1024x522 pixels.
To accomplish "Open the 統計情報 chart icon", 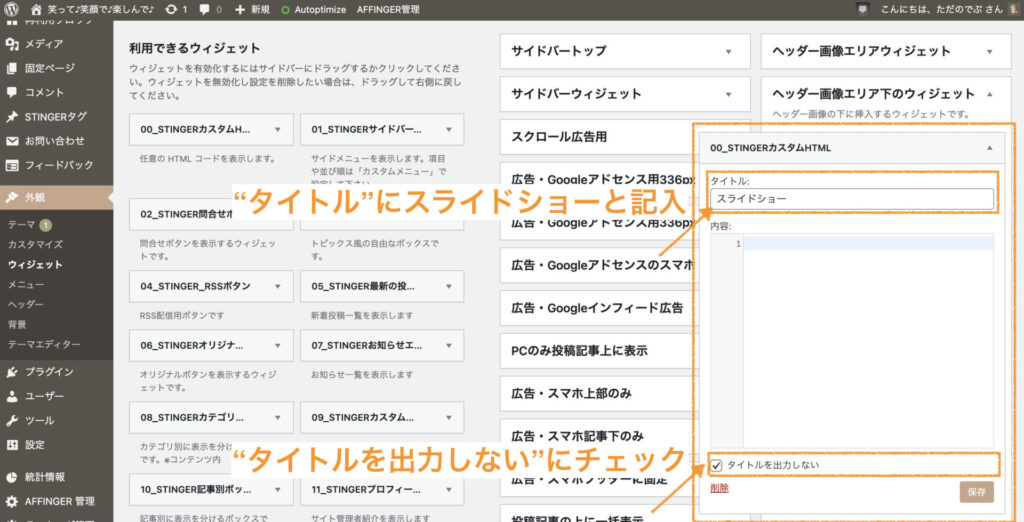I will click(12, 477).
